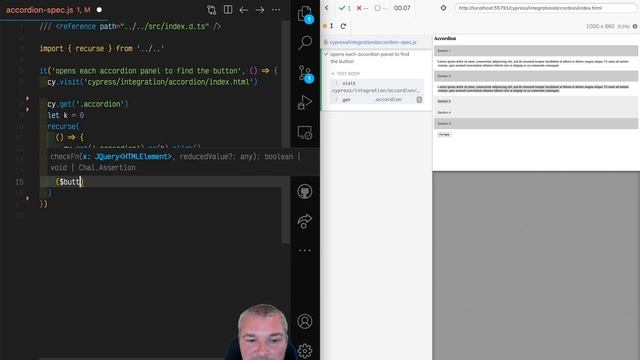Expand Section 4 accordion header
Screen dimensions: 640x360
coord(536,112)
